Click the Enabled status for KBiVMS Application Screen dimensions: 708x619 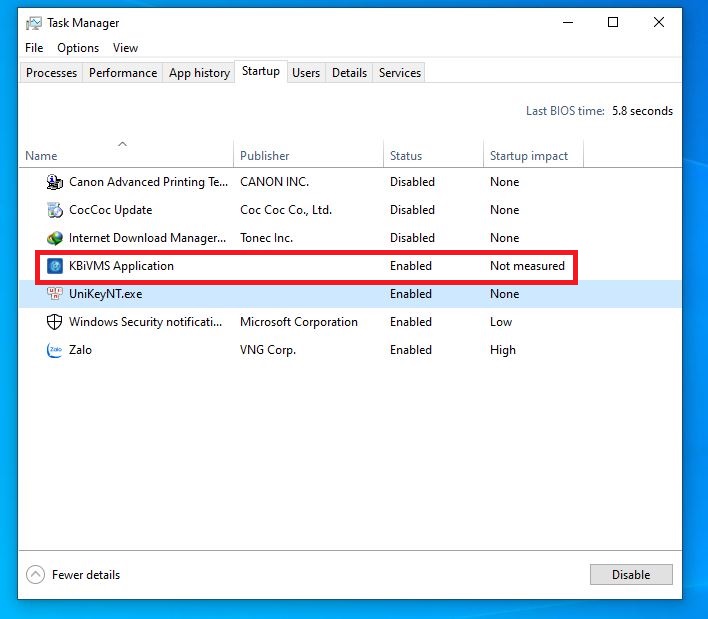[411, 266]
